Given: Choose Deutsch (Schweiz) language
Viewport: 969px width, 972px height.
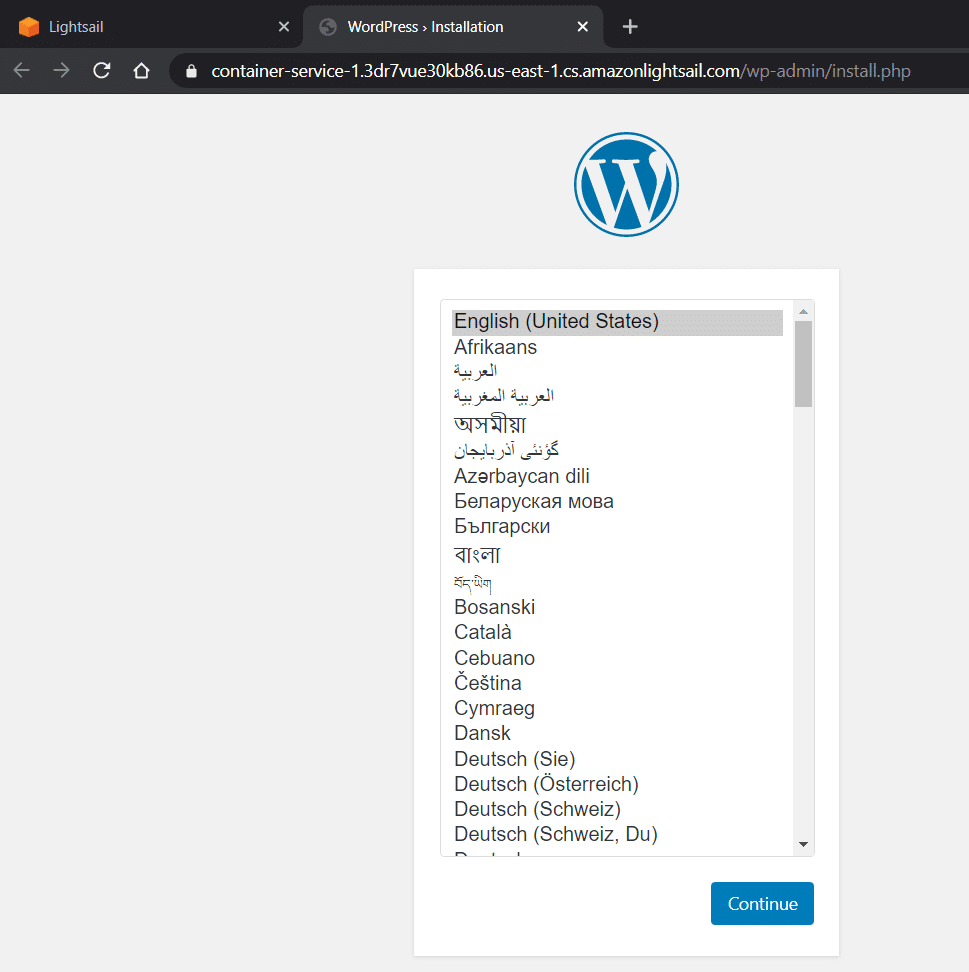Looking at the screenshot, I should pos(617,809).
